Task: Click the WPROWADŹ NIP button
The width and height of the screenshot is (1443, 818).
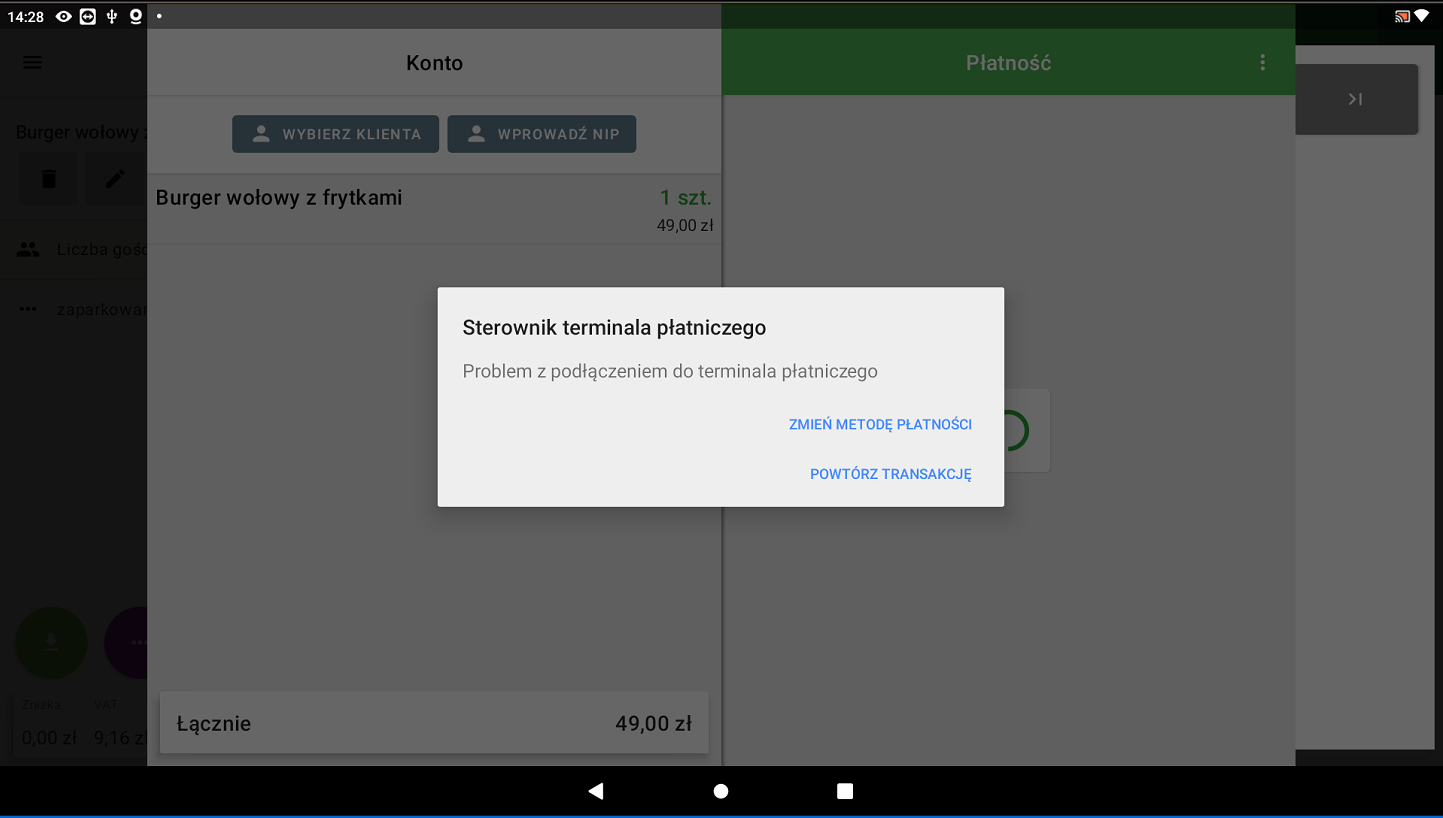Action: tap(541, 134)
